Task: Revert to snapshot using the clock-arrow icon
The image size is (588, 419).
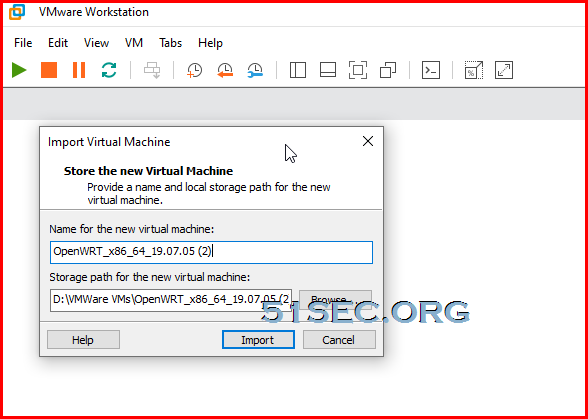Action: pos(225,70)
